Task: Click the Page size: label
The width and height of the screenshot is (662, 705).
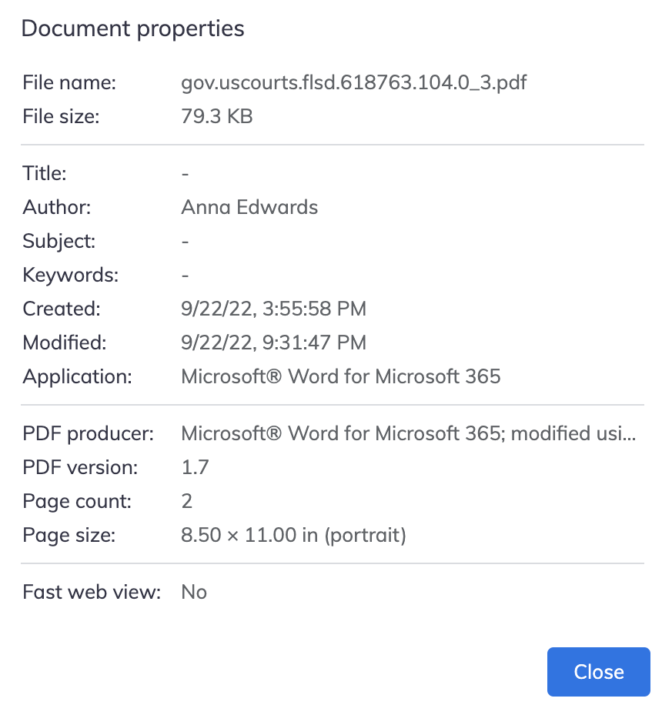Action: pyautogui.click(x=69, y=535)
